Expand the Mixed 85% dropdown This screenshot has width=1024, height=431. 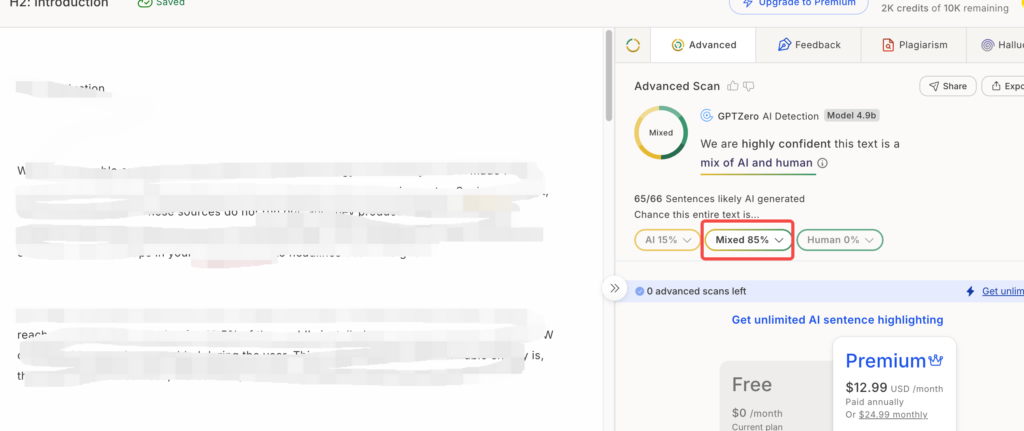(x=748, y=240)
